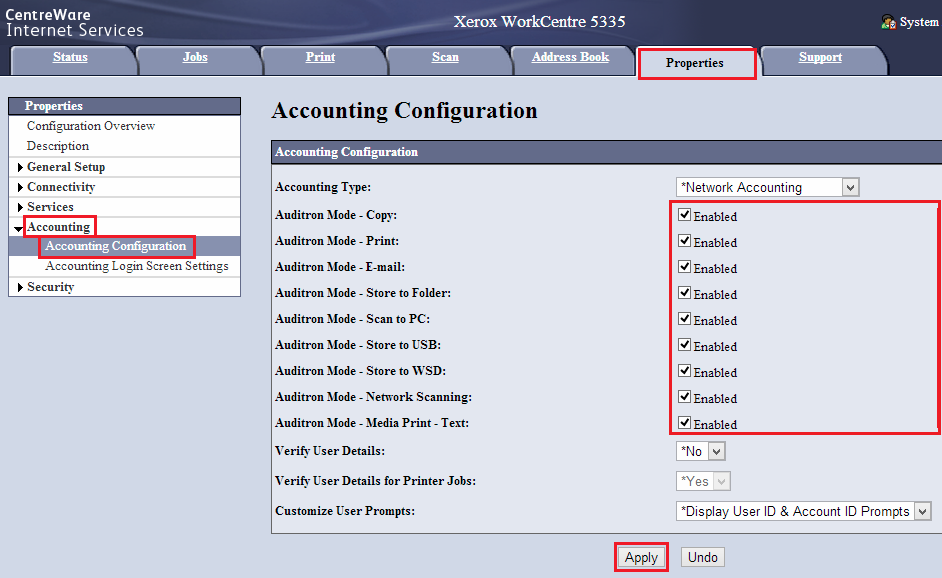Switch to the Status tab

click(70, 58)
